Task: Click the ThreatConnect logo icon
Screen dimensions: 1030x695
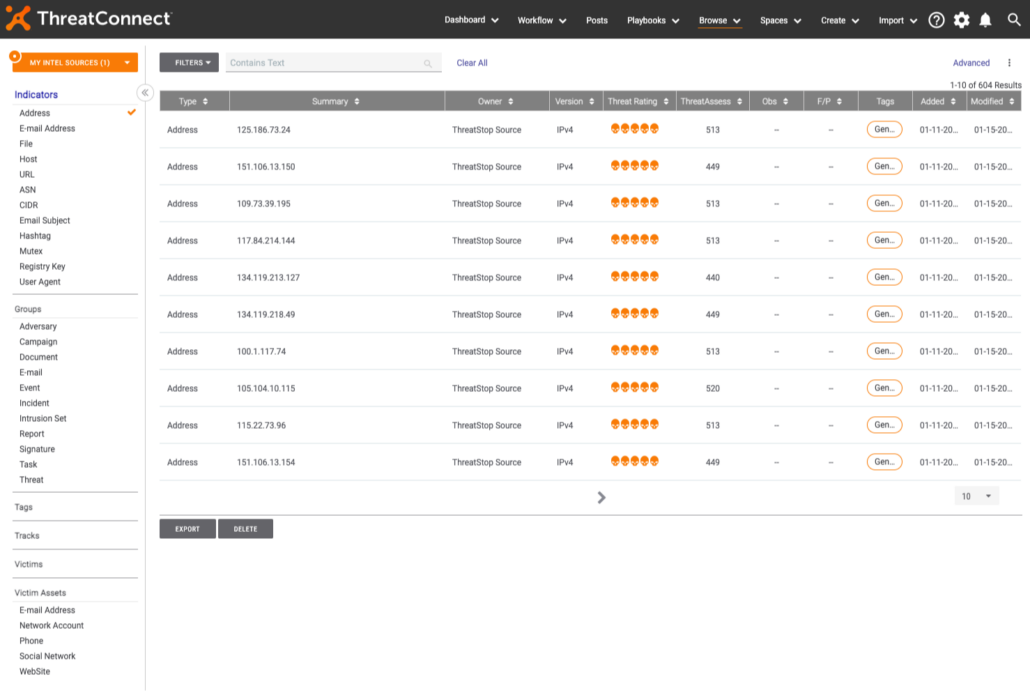Action: tap(18, 18)
